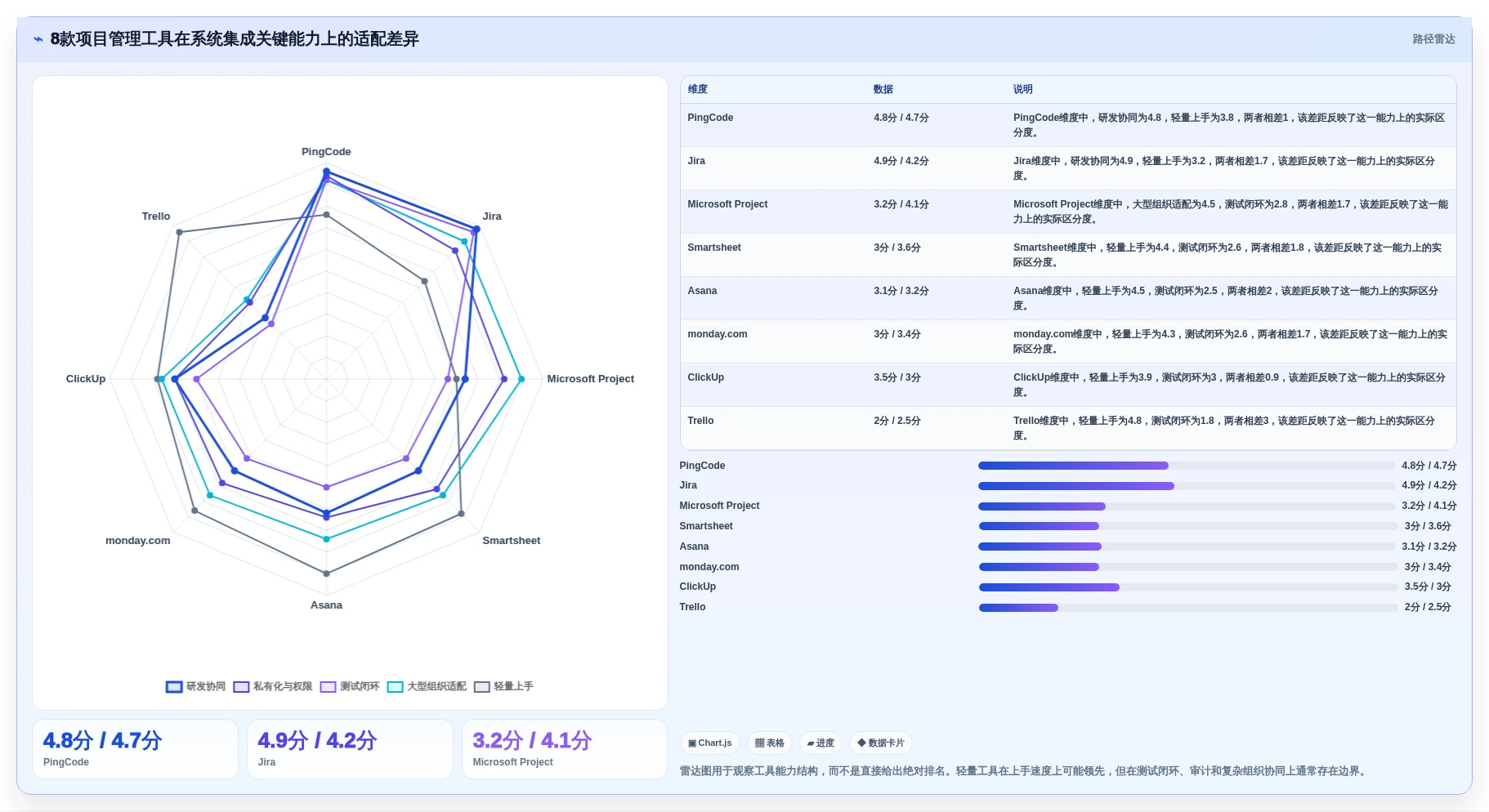Click the monday.com radar axis label
This screenshot has height=812, width=1489.
(x=138, y=541)
